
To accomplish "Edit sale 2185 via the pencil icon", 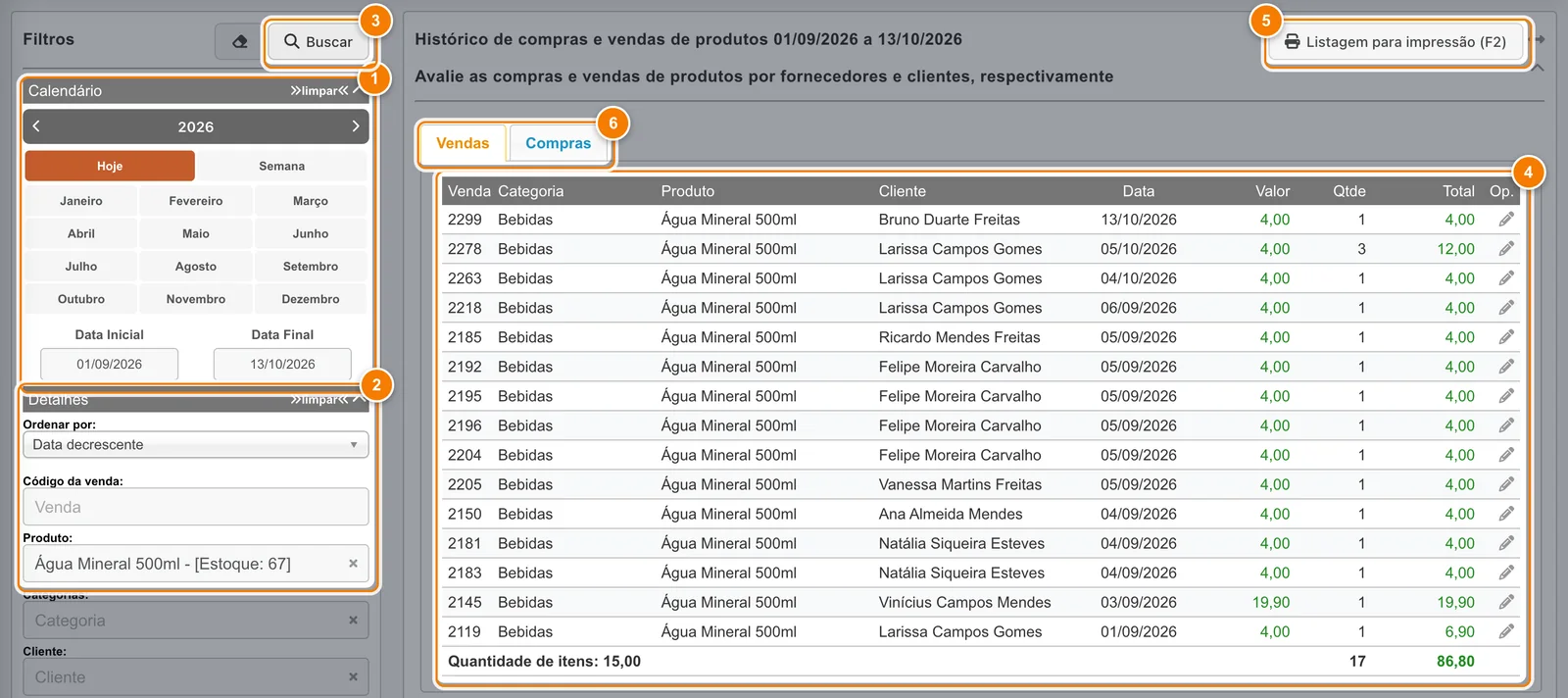I will 1506,337.
